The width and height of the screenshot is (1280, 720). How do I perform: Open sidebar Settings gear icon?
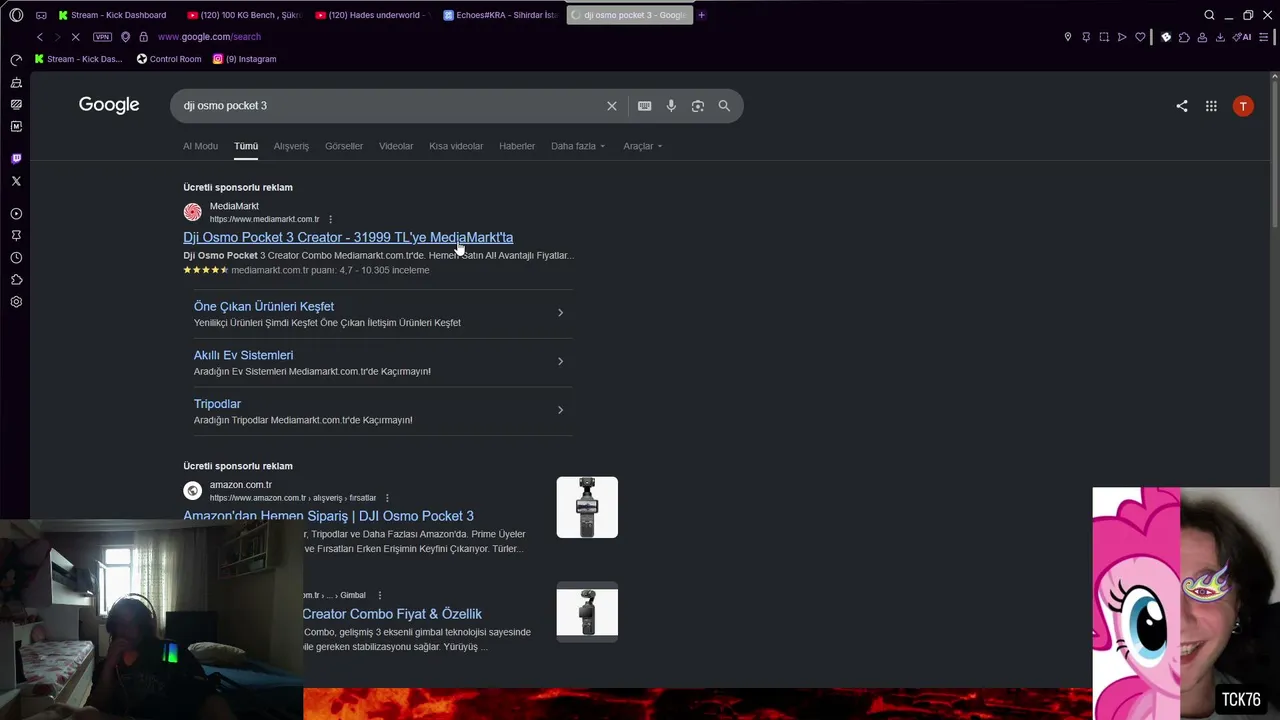click(16, 302)
